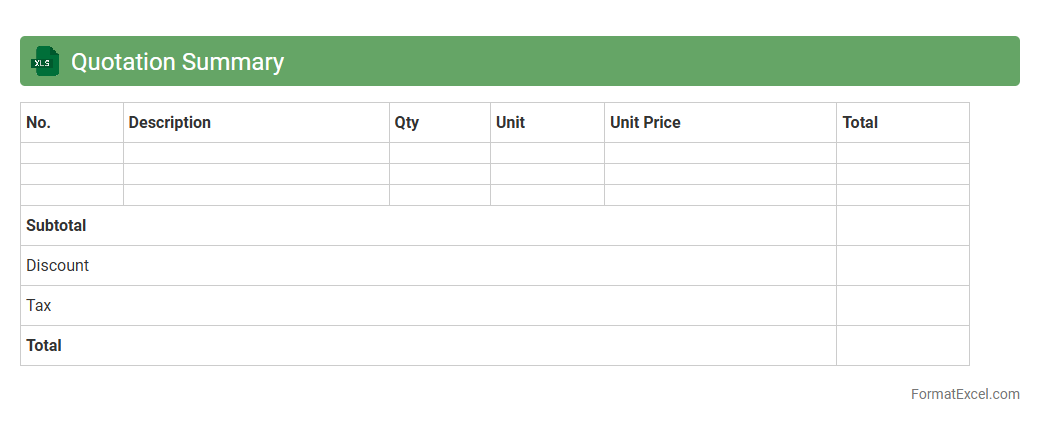
Task: Select the first empty Unit Price cell
Action: (x=720, y=153)
